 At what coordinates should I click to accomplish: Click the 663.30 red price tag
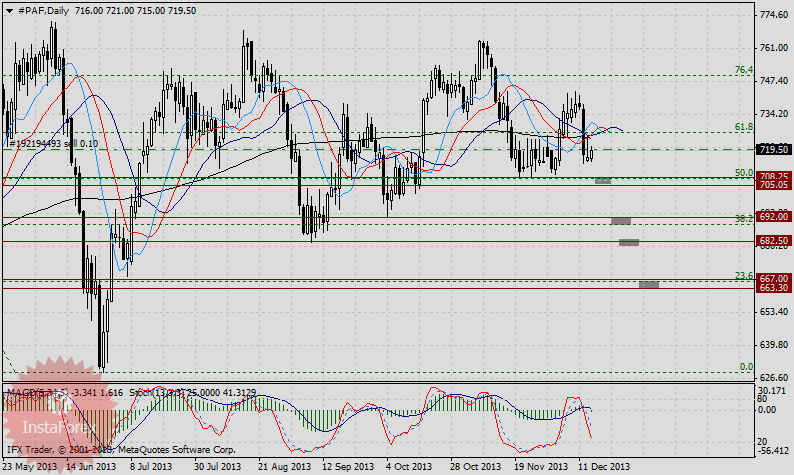[x=775, y=288]
